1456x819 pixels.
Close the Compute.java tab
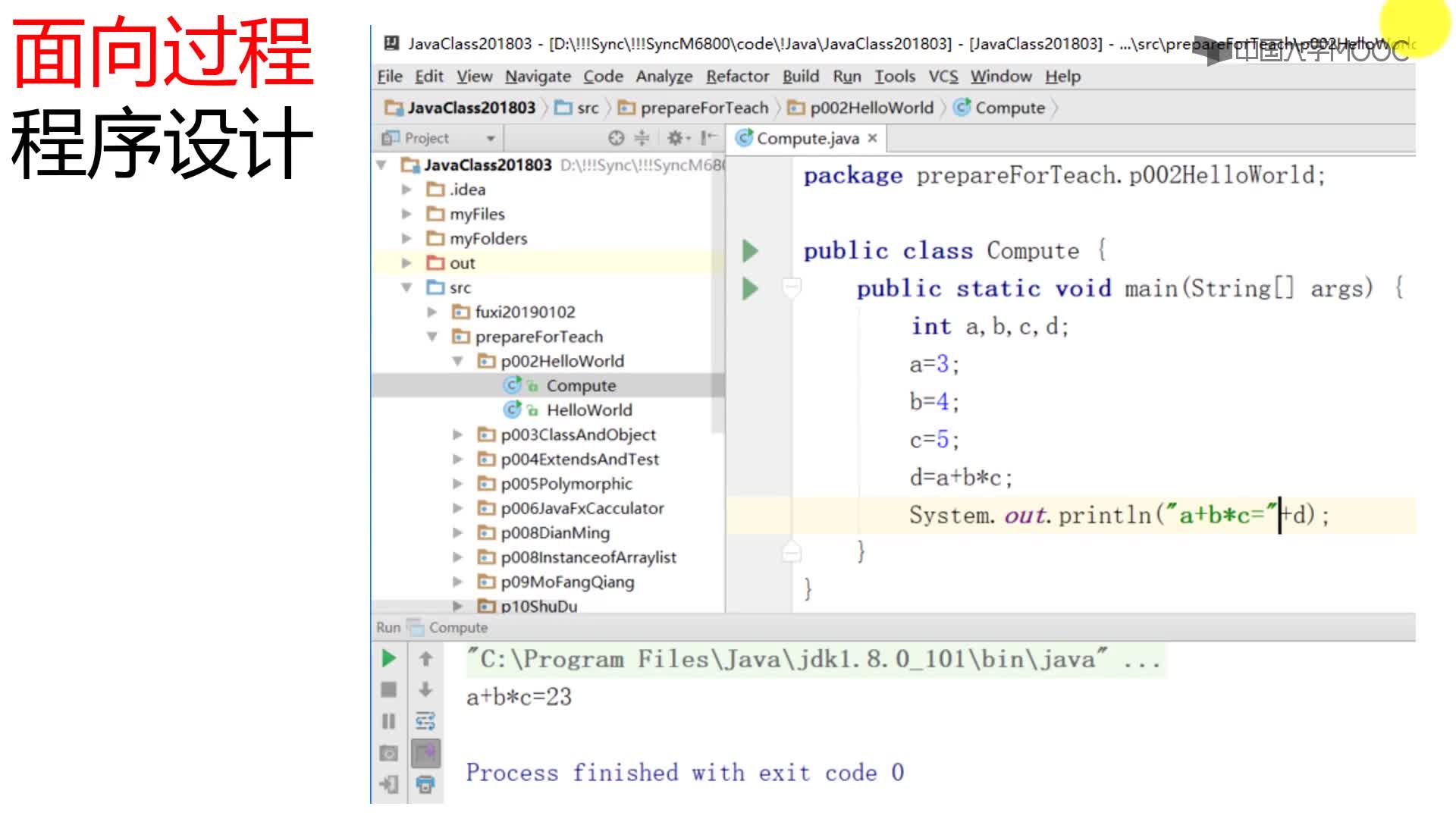tap(873, 138)
